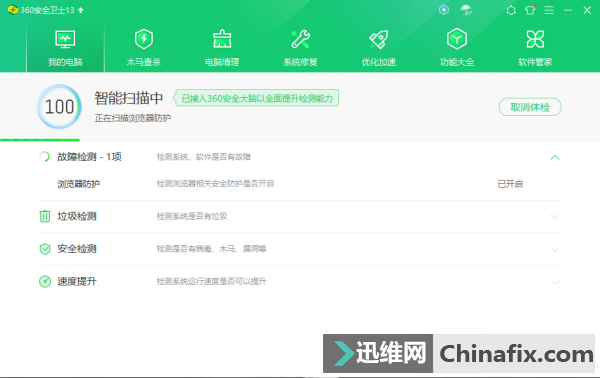The image size is (600, 378).
Task: Click the 安全检测 shield icon
Action: tap(45, 249)
